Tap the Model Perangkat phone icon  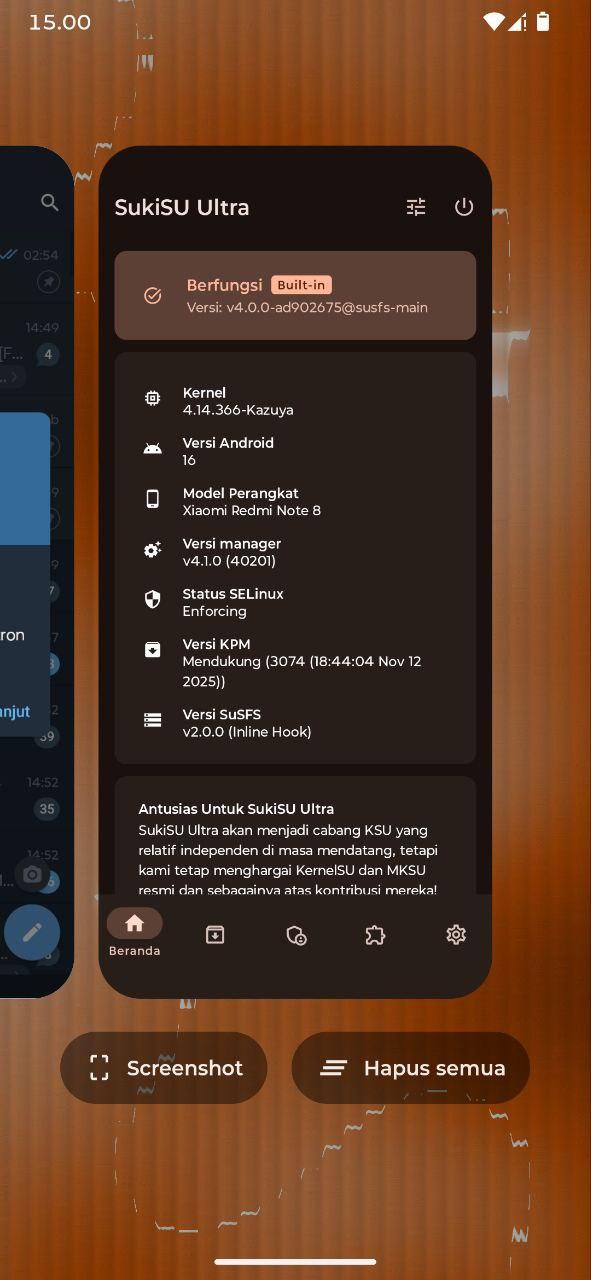pyautogui.click(x=152, y=499)
